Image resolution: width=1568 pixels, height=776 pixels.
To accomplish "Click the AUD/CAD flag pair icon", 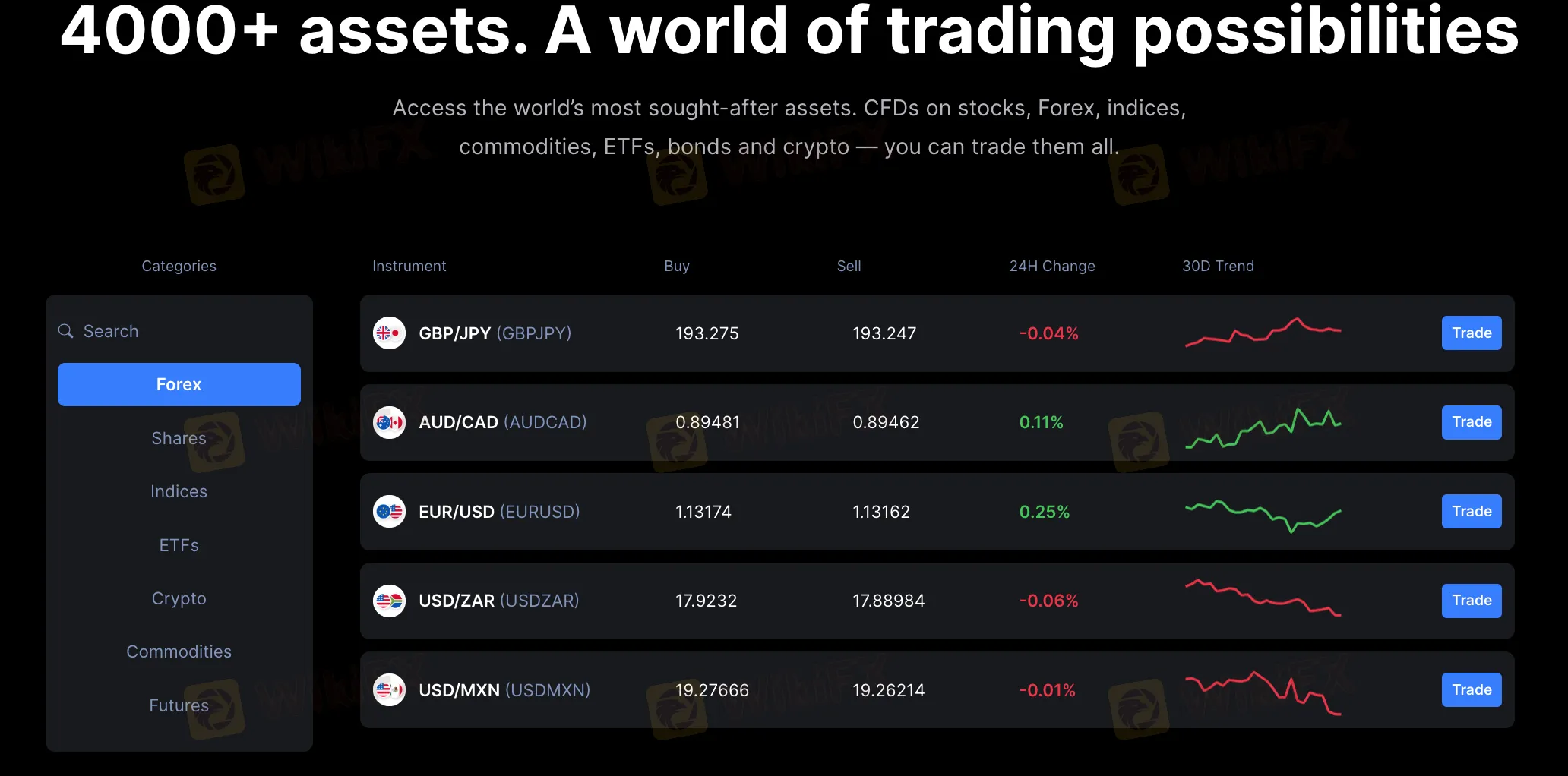I will pos(389,422).
